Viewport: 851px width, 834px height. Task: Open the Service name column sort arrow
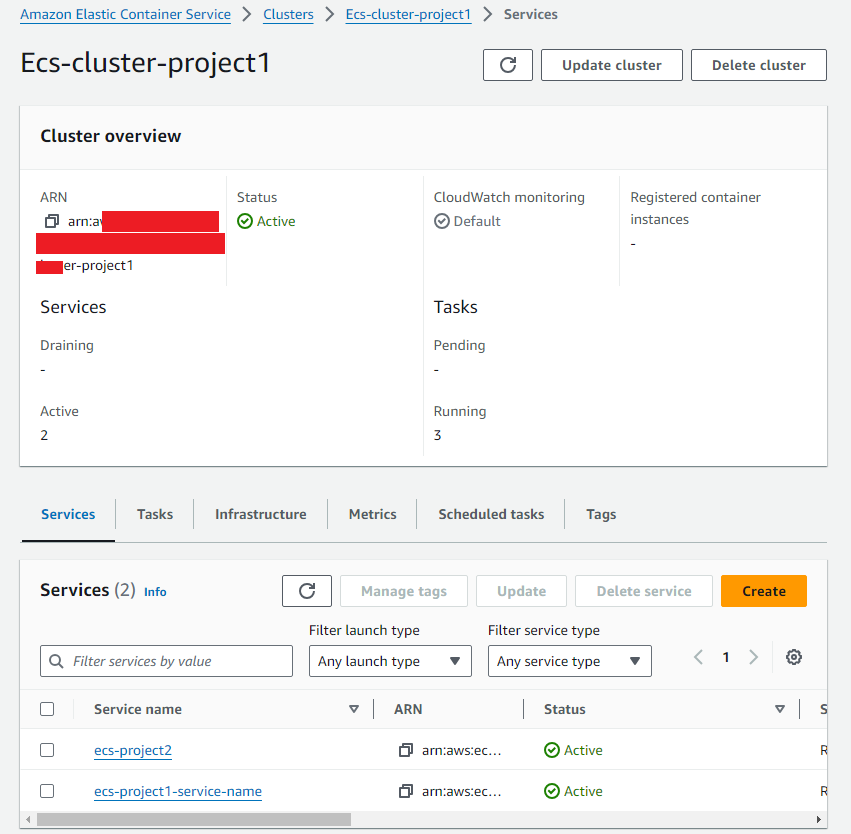point(354,708)
